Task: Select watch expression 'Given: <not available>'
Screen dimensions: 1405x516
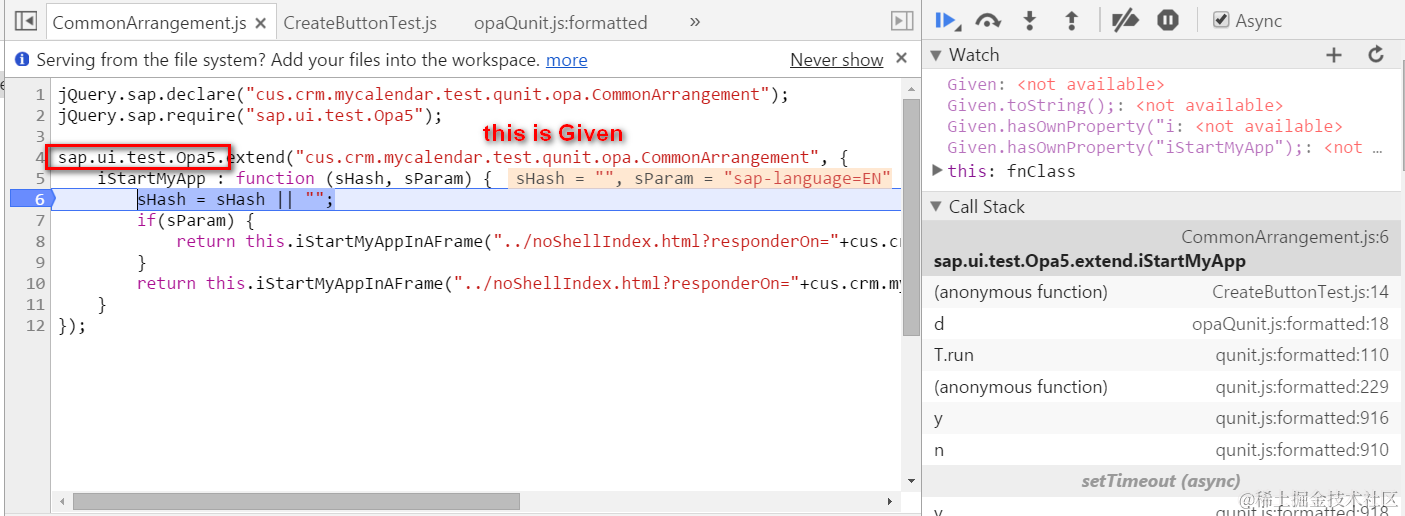Action: coord(1056,84)
